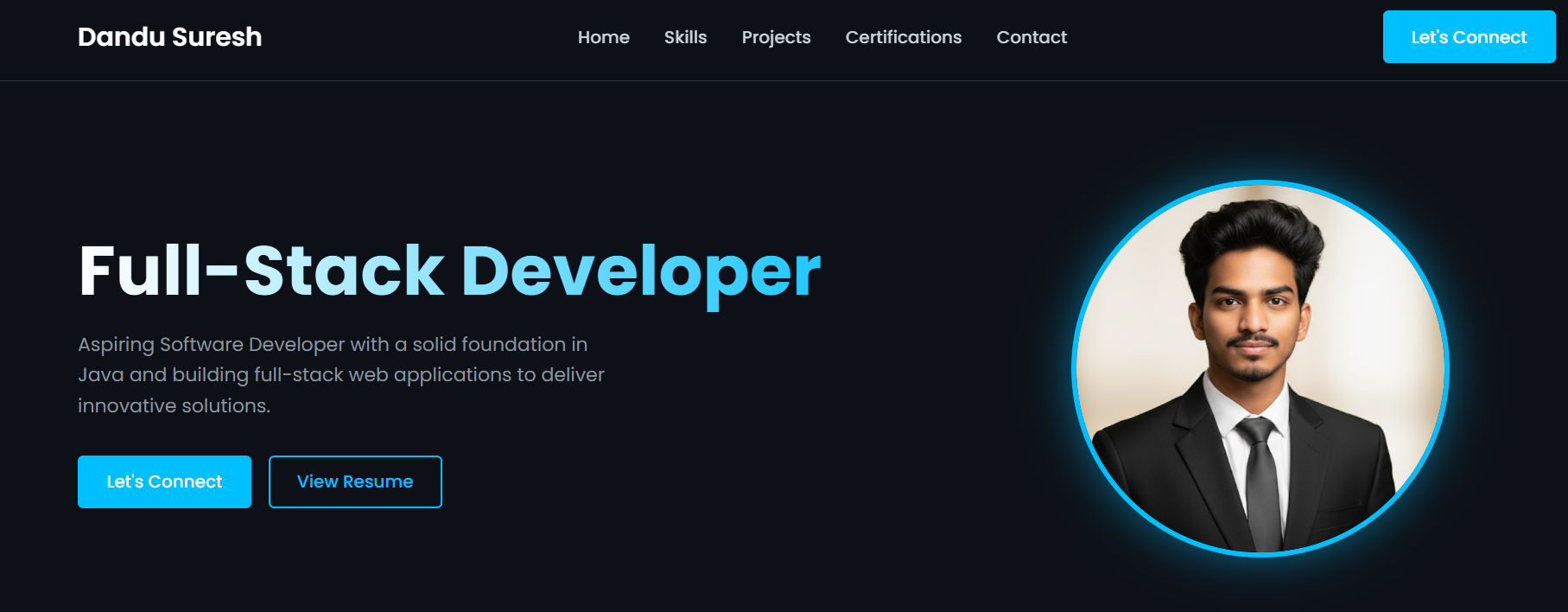Jump to the Contact nav link

pyautogui.click(x=1032, y=37)
